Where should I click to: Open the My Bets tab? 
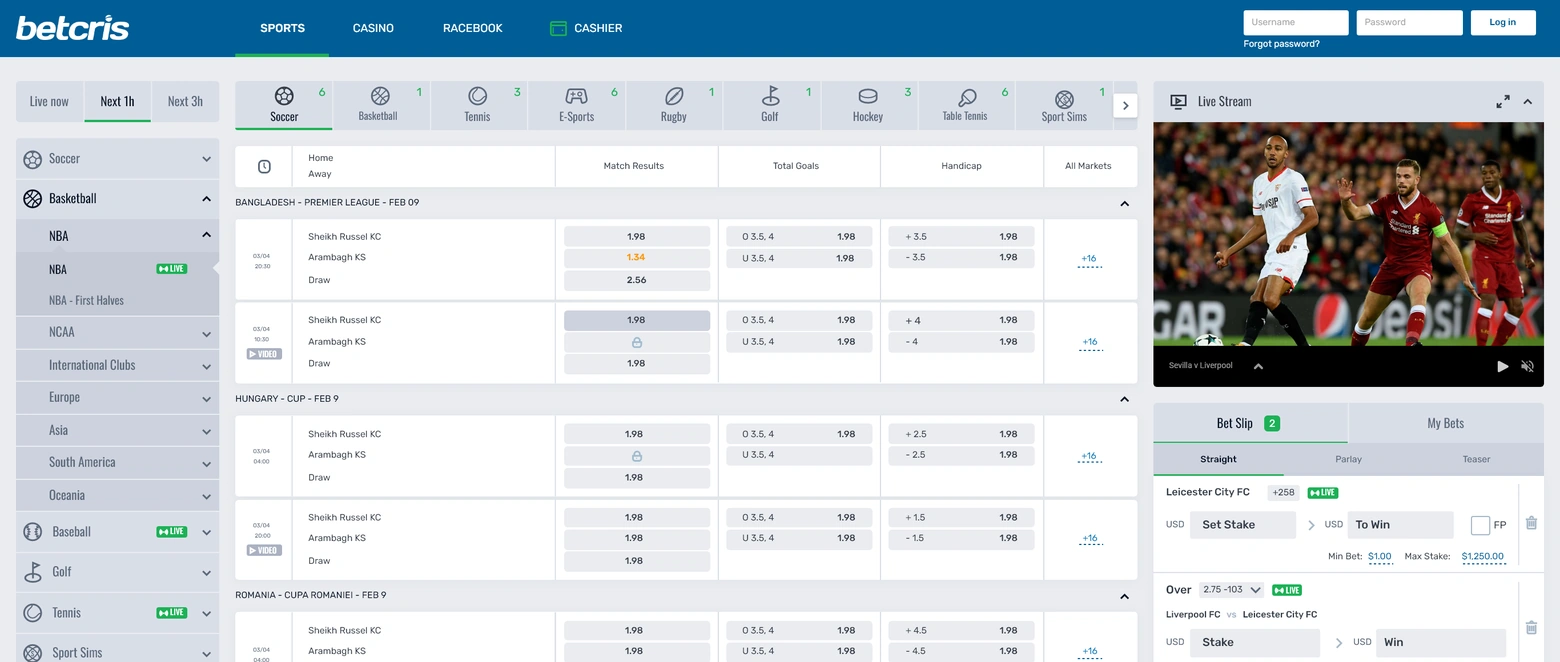pyautogui.click(x=1446, y=423)
